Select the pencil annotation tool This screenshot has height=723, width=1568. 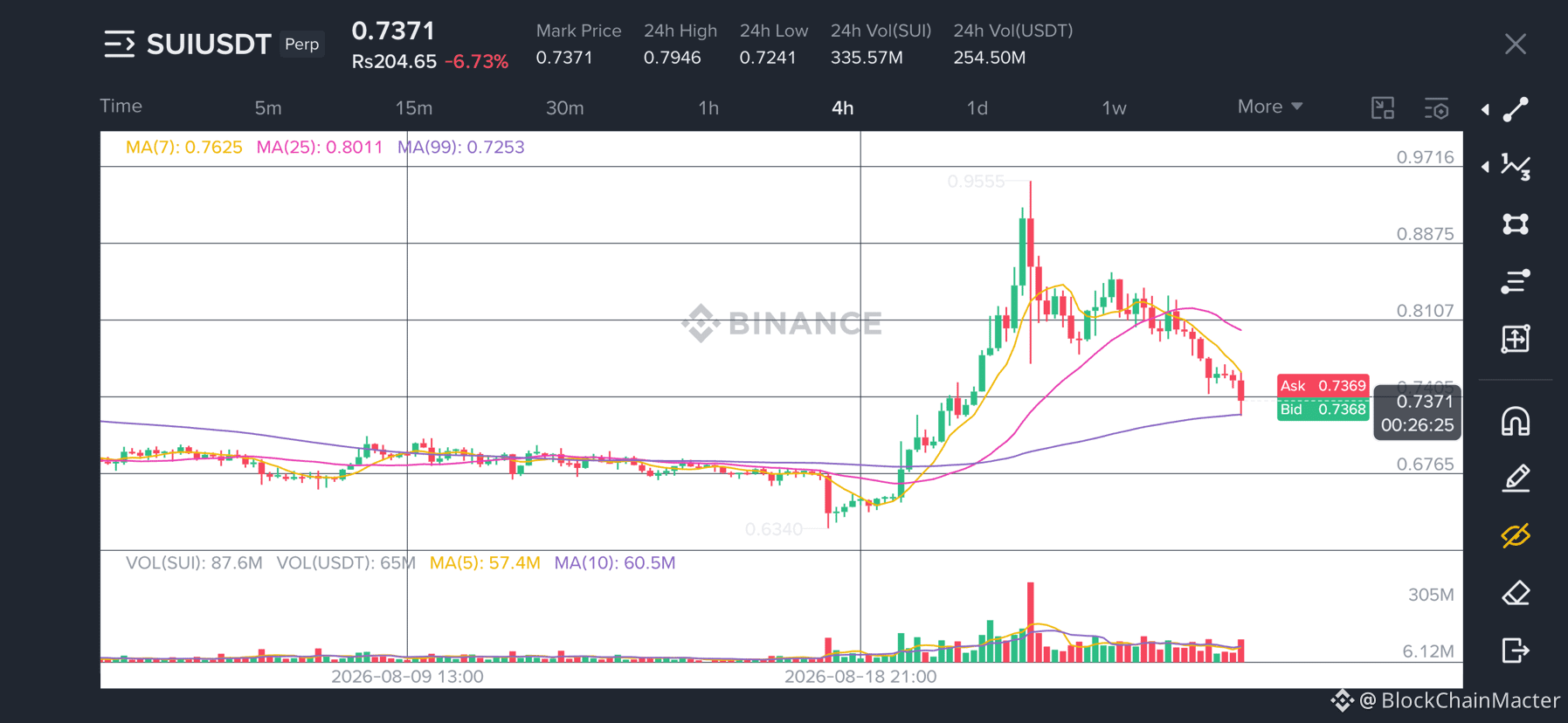coord(1516,479)
